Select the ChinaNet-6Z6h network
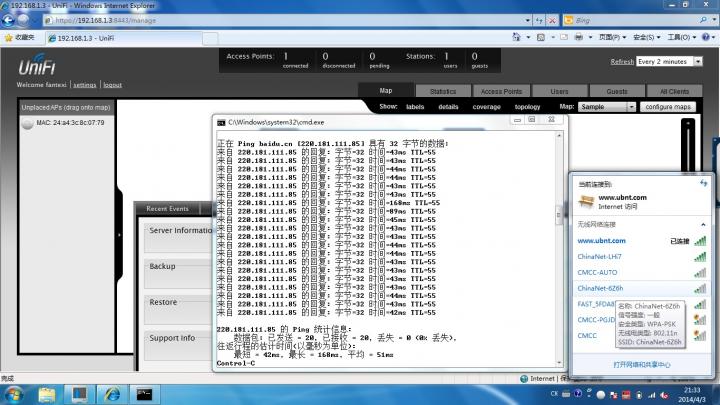The height and width of the screenshot is (405, 720). [641, 288]
